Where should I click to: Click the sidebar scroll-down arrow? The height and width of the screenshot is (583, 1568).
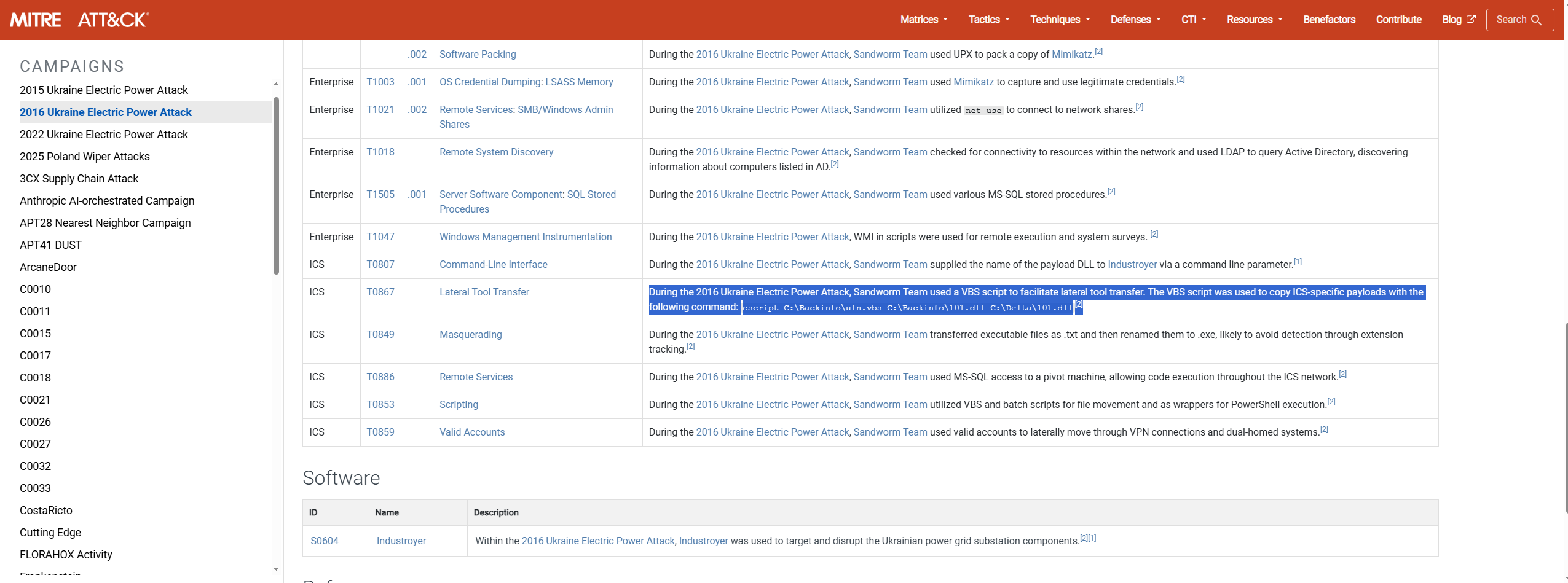(276, 569)
